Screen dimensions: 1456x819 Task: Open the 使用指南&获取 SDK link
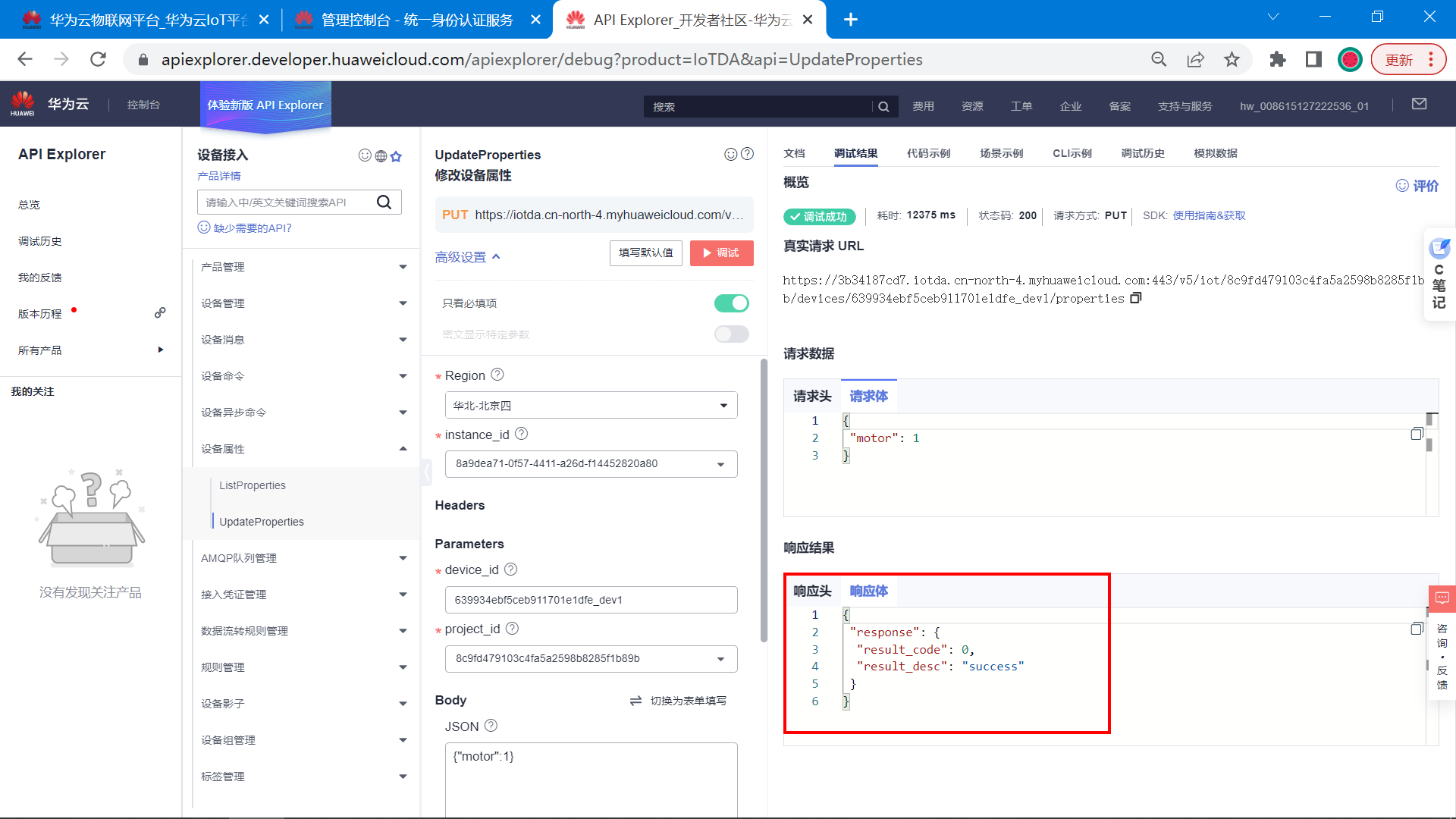pos(1209,215)
